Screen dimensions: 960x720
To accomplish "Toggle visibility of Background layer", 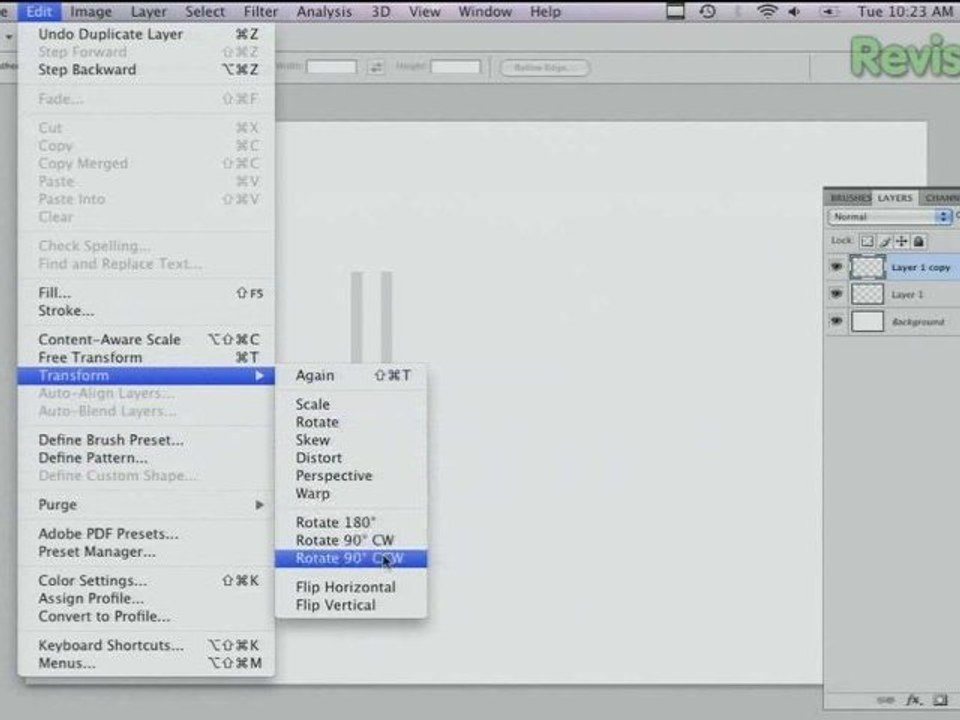I will point(836,321).
